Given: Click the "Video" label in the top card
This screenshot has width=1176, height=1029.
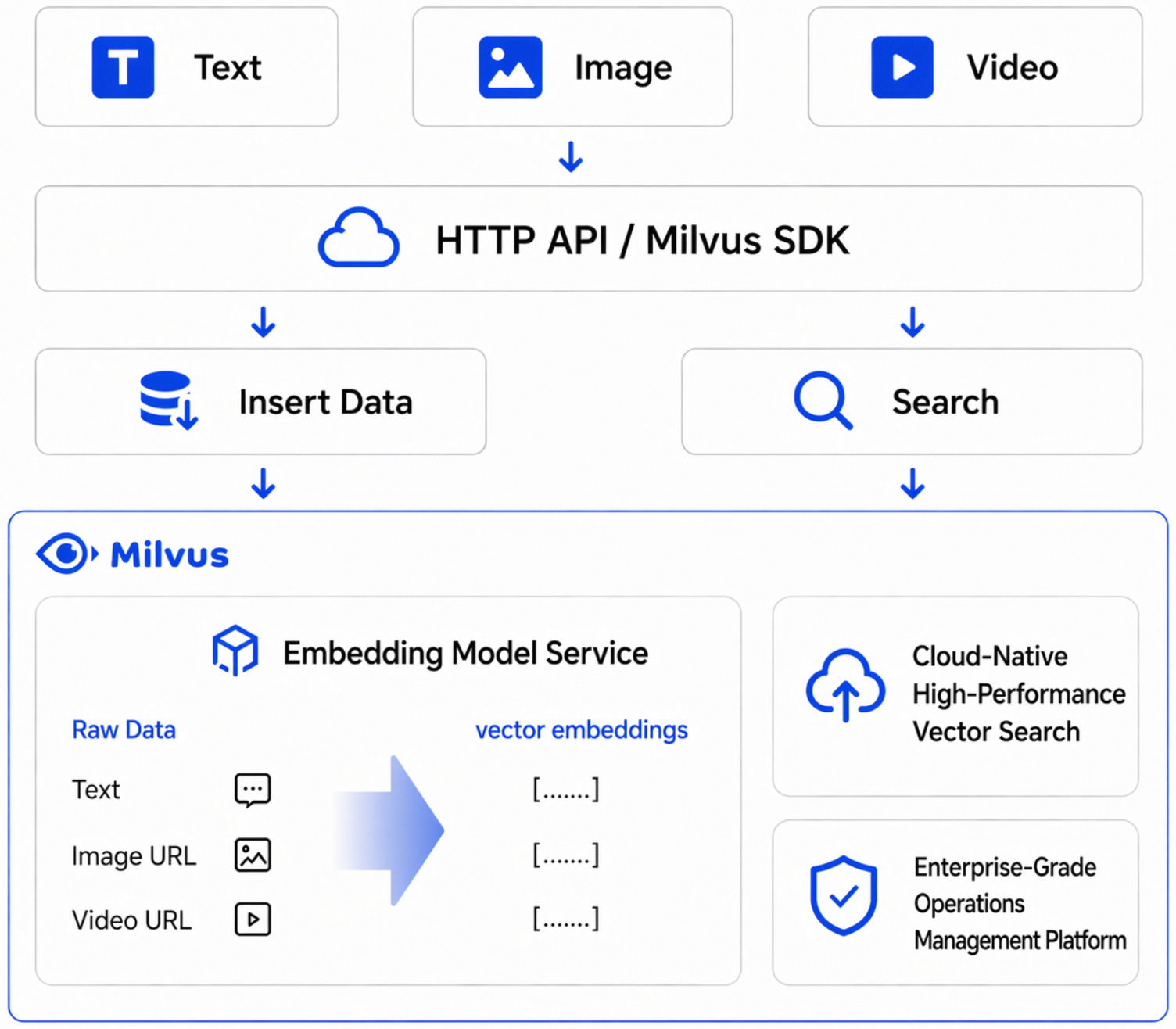Looking at the screenshot, I should [x=1013, y=67].
